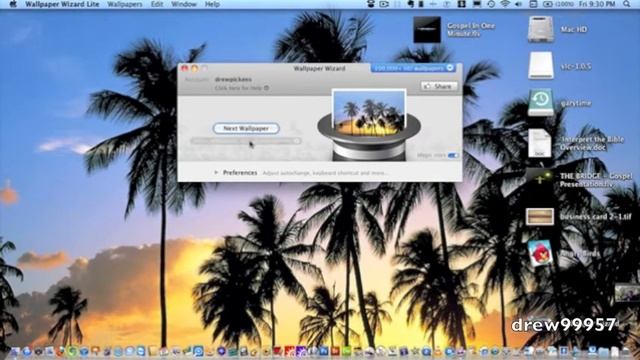The width and height of the screenshot is (640, 360).
Task: Click the blue wallpapers button in title bar
Action: [412, 68]
